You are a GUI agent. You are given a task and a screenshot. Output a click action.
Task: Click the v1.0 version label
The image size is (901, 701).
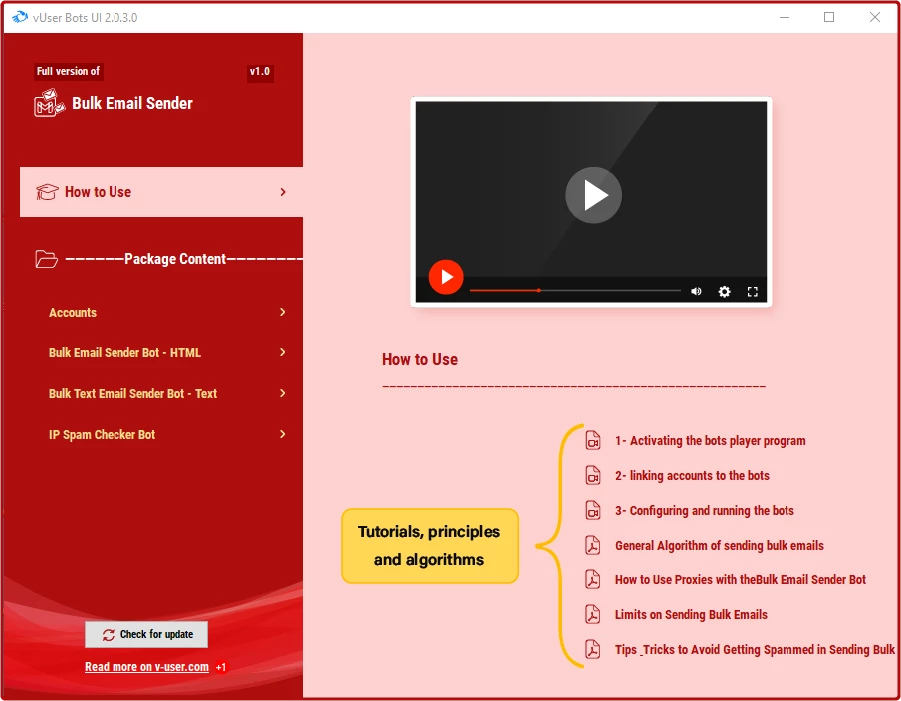click(260, 72)
